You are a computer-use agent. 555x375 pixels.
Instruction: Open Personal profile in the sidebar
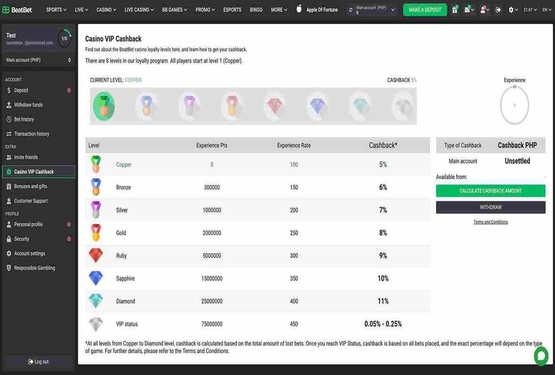(38, 224)
